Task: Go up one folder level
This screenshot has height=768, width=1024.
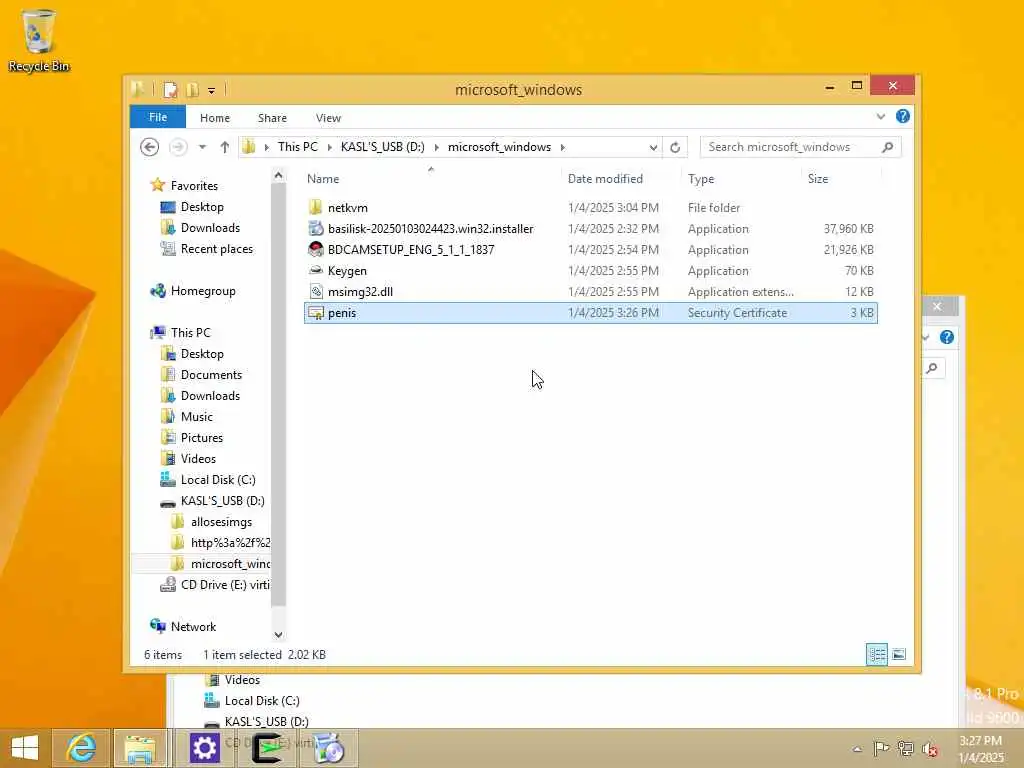Action: point(225,147)
